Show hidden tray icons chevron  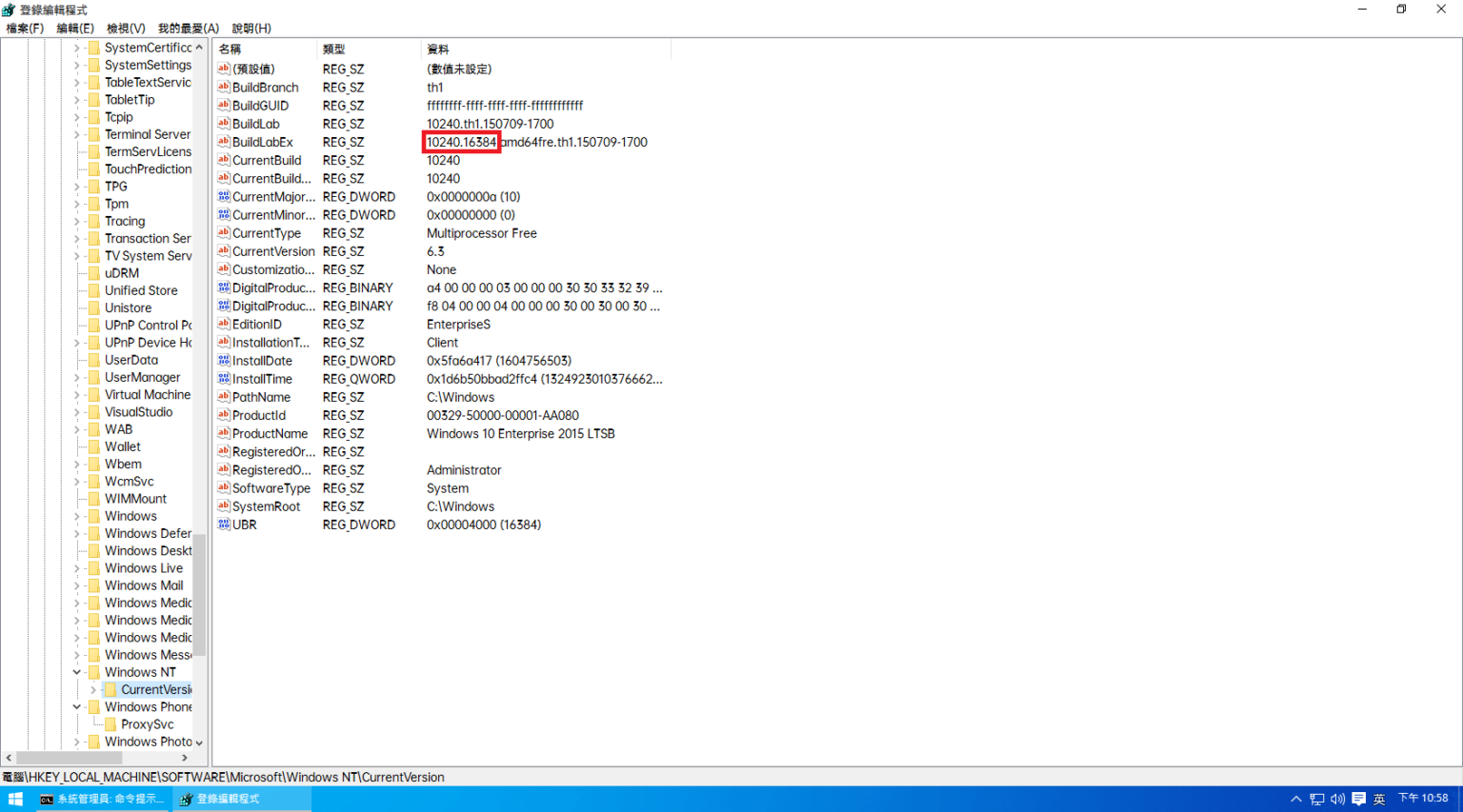tap(1296, 799)
